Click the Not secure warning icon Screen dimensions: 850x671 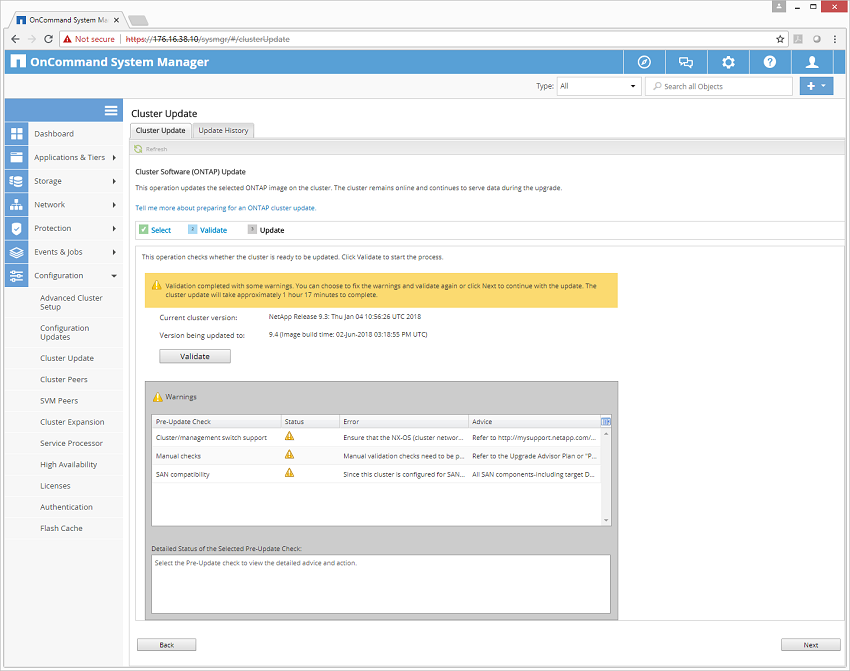tap(67, 39)
